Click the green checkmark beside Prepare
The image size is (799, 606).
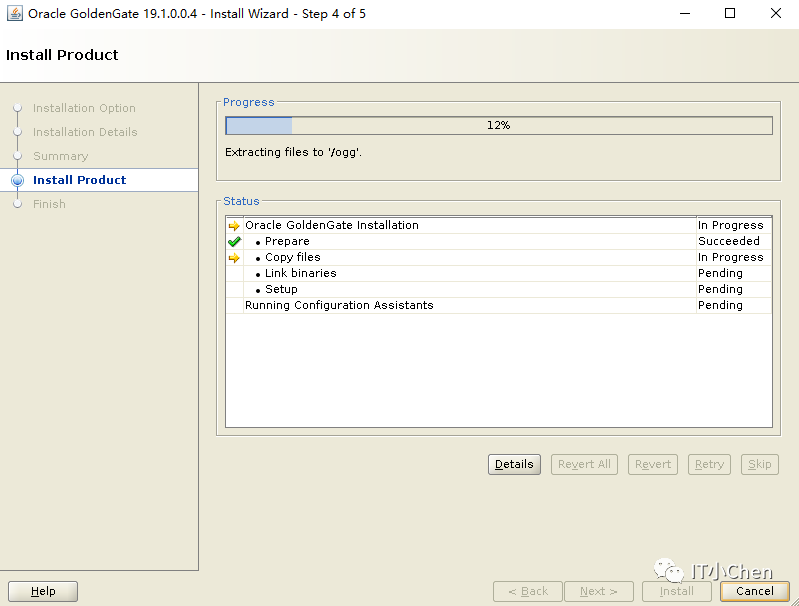pyautogui.click(x=234, y=242)
